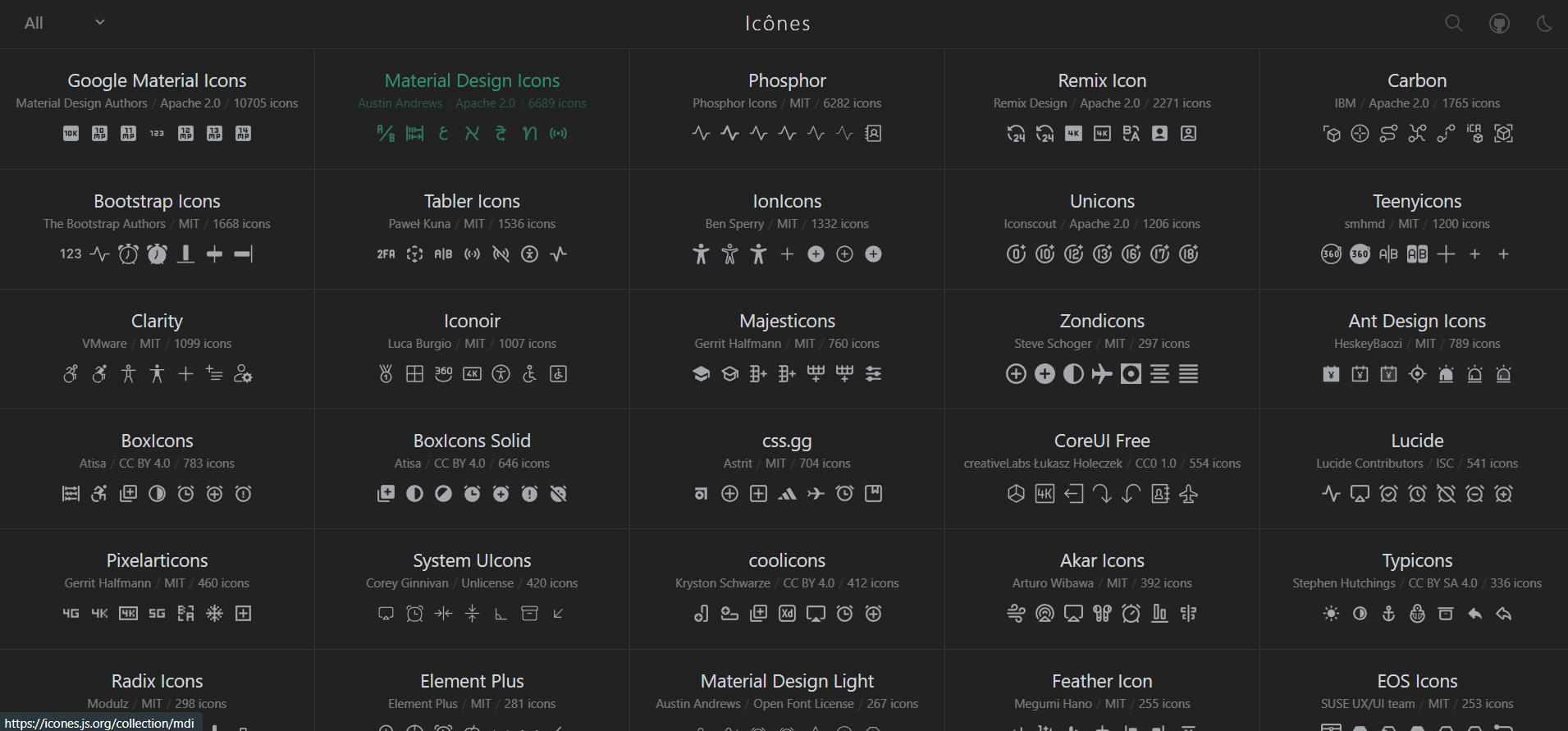This screenshot has width=1568, height=731.
Task: Open the Phosphor collection card
Action: tap(787, 109)
